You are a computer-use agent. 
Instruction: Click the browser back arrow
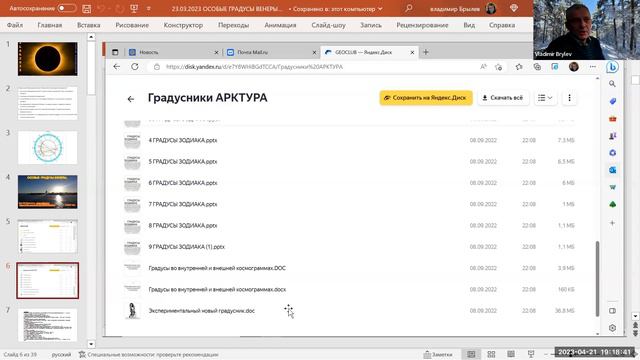click(x=117, y=67)
